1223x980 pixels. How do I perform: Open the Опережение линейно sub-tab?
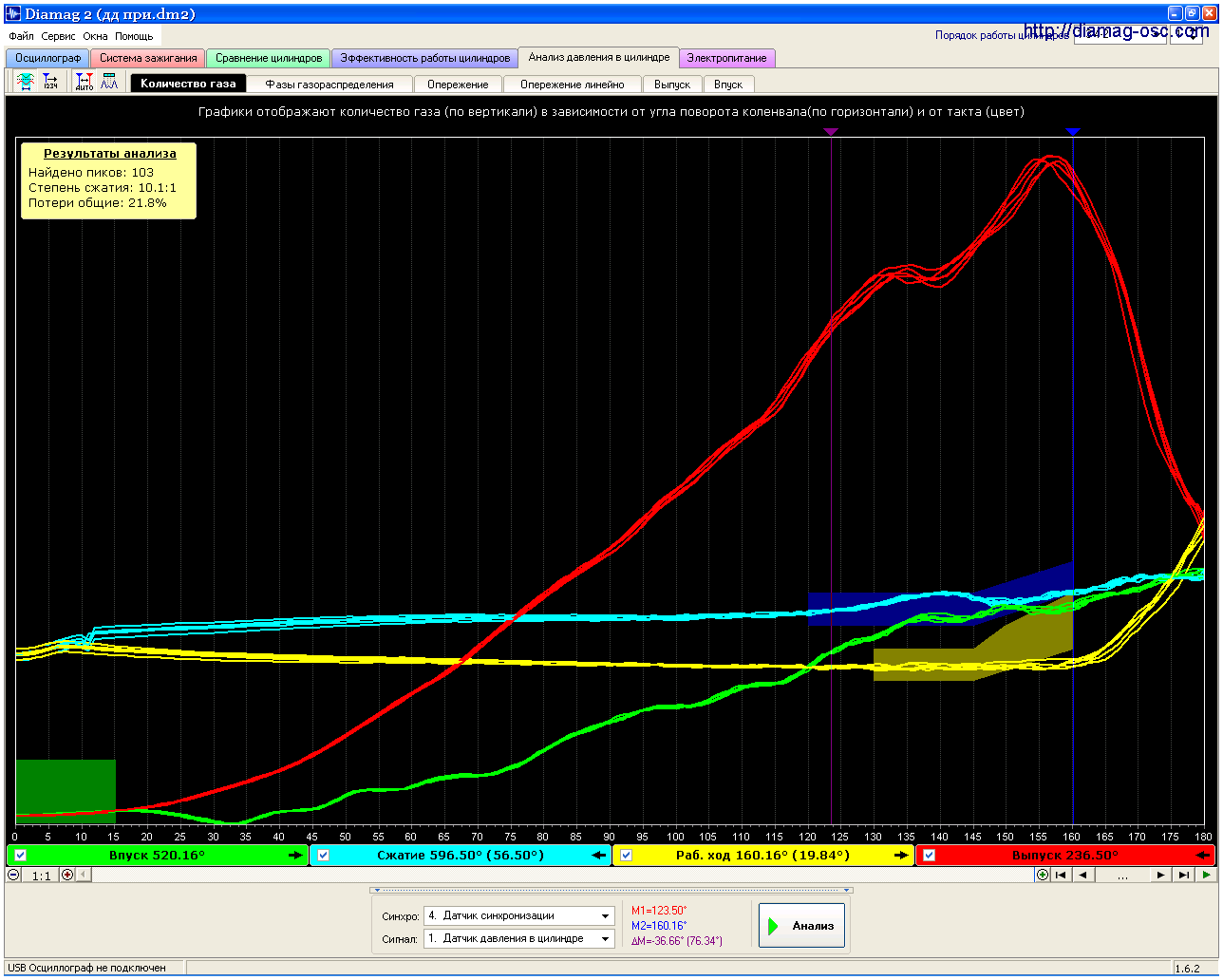click(573, 85)
